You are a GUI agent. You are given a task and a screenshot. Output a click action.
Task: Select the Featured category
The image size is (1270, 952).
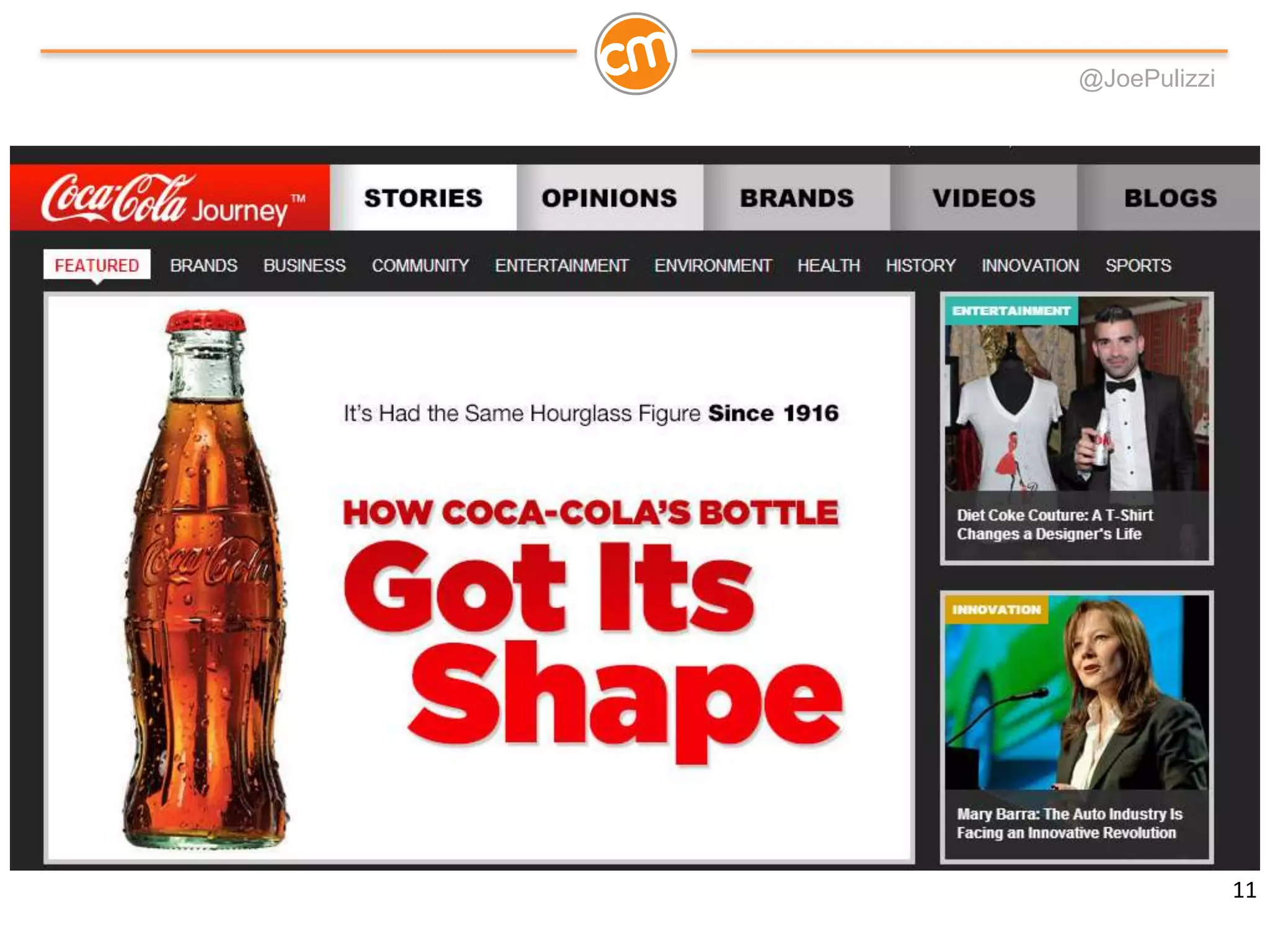click(x=97, y=265)
